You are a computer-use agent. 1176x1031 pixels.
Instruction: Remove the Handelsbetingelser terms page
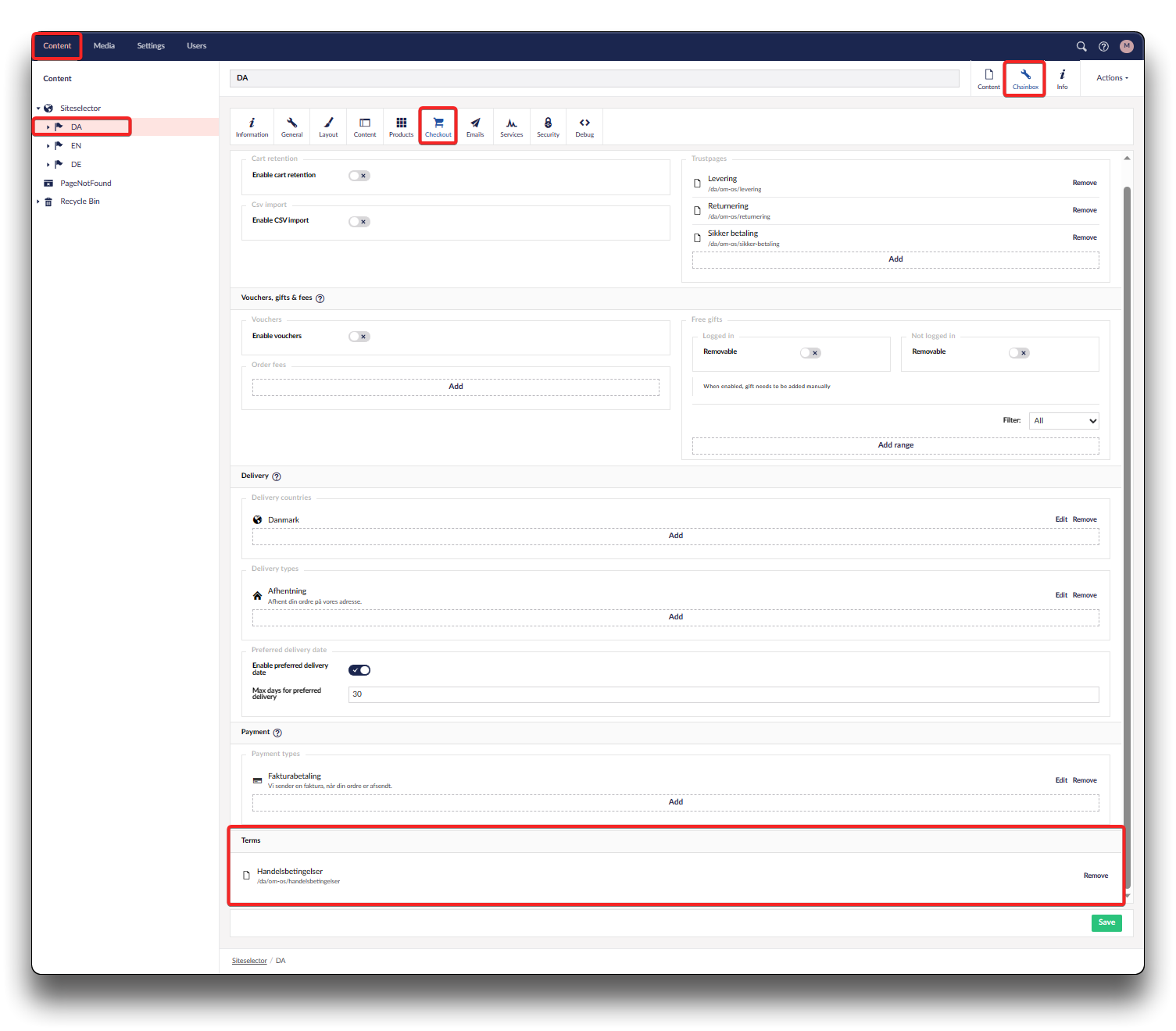click(1096, 876)
